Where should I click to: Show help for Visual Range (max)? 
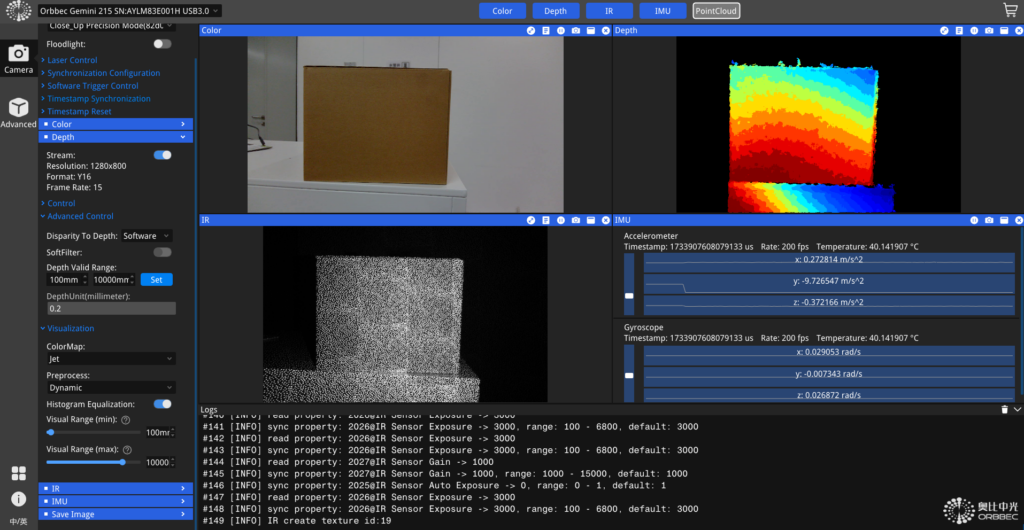coord(127,450)
